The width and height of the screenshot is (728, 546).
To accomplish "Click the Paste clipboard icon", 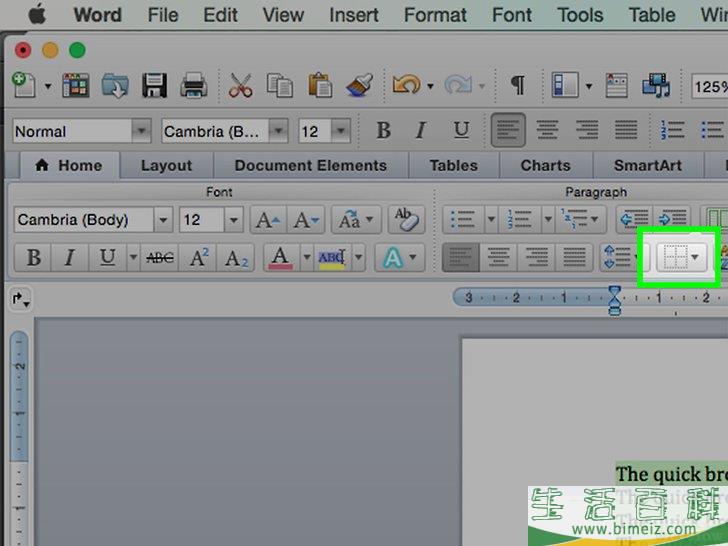I will tap(320, 85).
